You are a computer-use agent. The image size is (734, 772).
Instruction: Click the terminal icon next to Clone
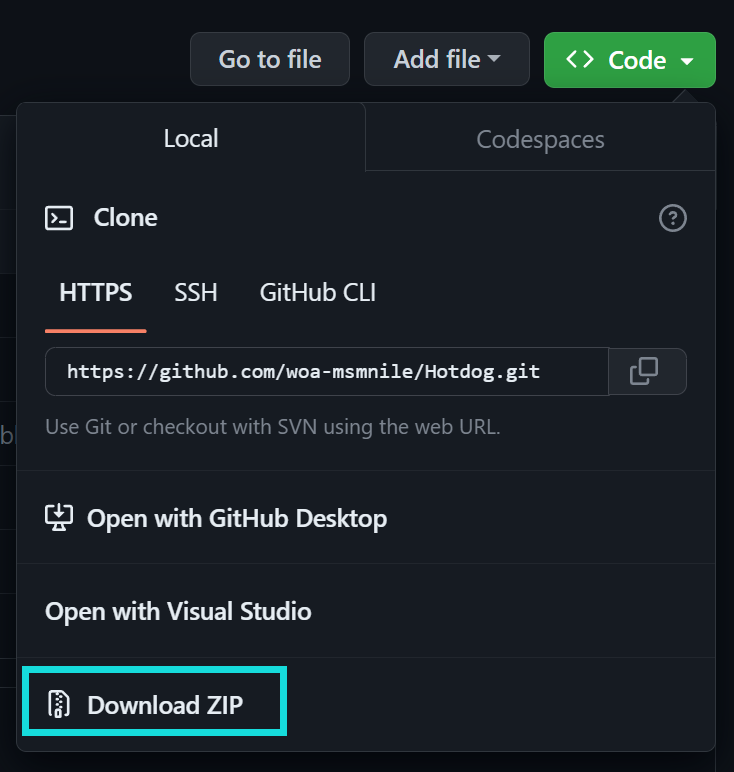coord(59,218)
